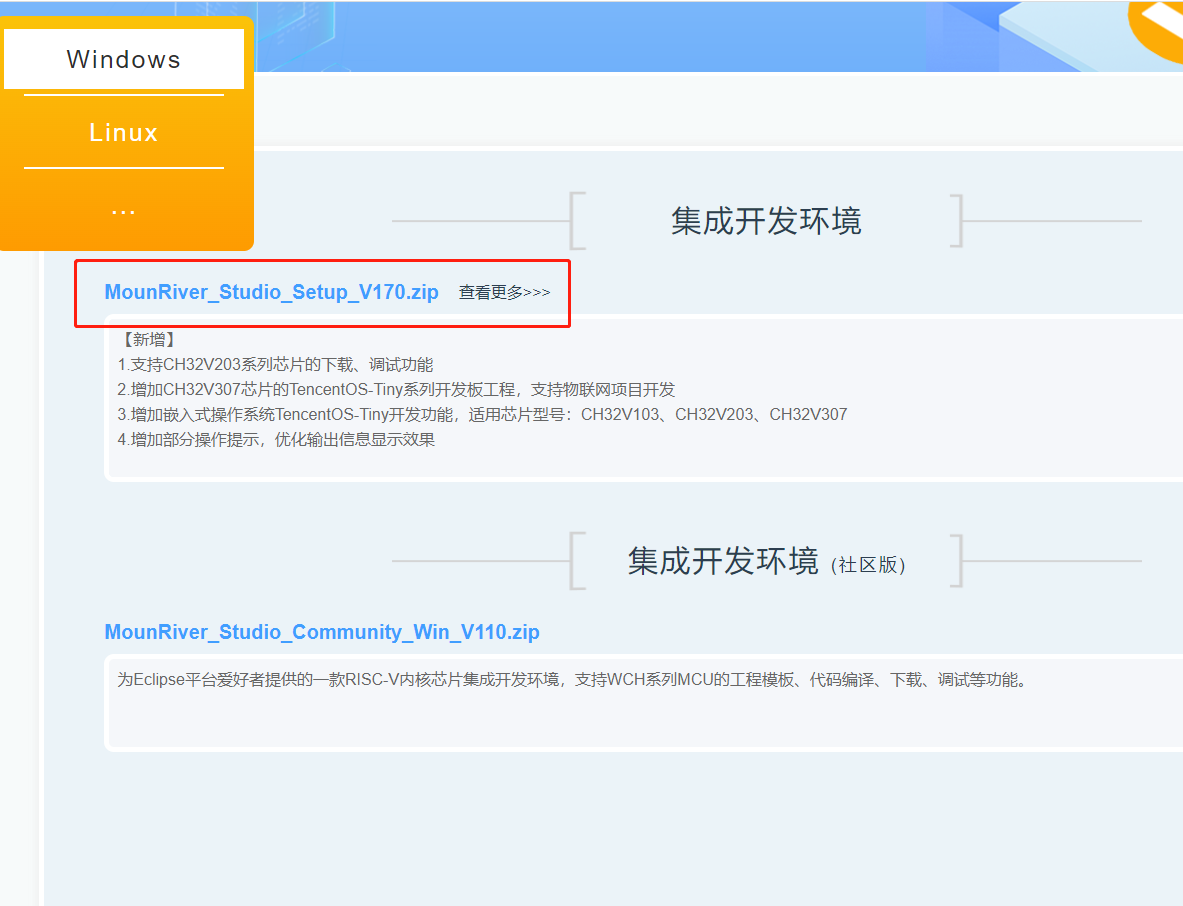Open the 查看更多>>> link
Screen dimensions: 1183x906
coord(504,292)
